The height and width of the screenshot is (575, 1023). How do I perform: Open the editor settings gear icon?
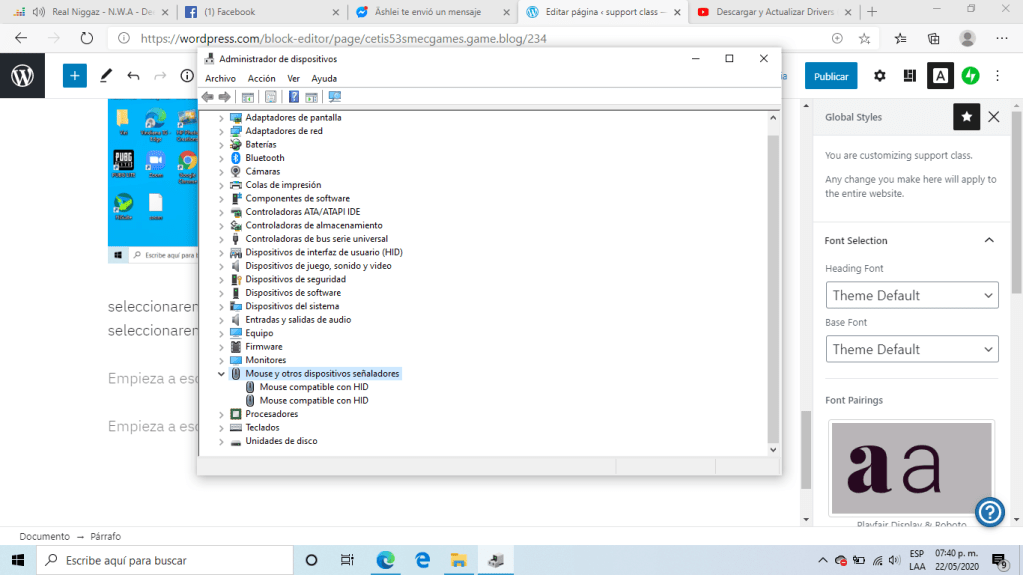(880, 76)
